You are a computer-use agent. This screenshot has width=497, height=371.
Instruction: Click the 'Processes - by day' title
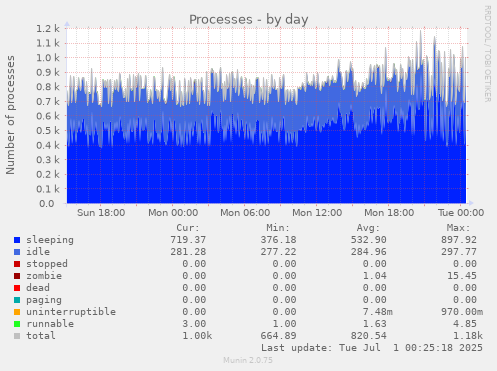coord(249,20)
